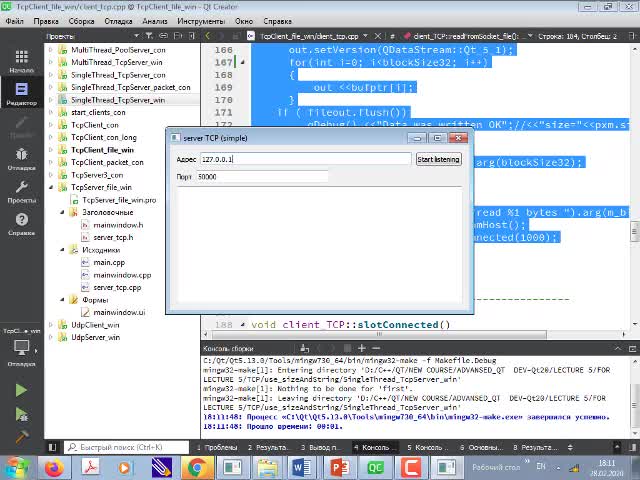Open the Adobe Acrobat taskbar icon
The image size is (640, 480).
point(90,467)
